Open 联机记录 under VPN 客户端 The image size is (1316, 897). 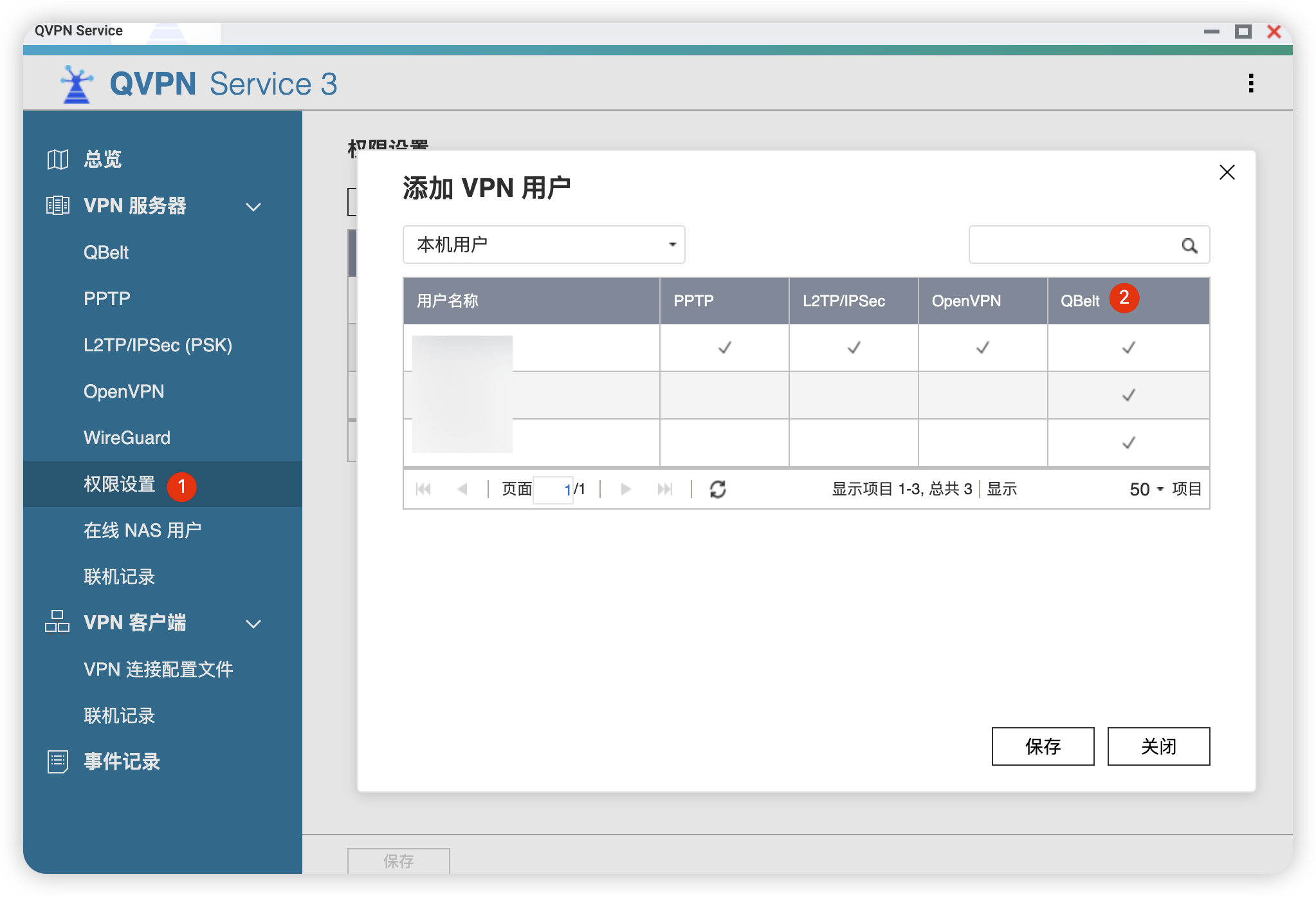(120, 716)
